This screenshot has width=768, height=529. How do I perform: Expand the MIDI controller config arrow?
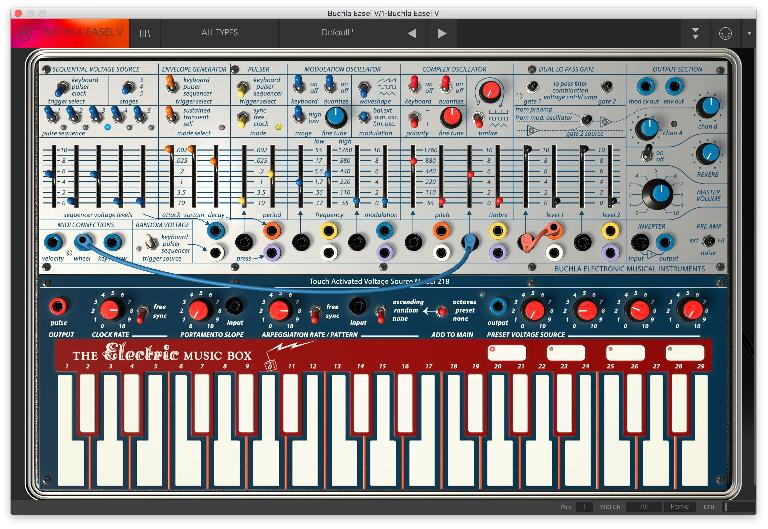tap(749, 33)
